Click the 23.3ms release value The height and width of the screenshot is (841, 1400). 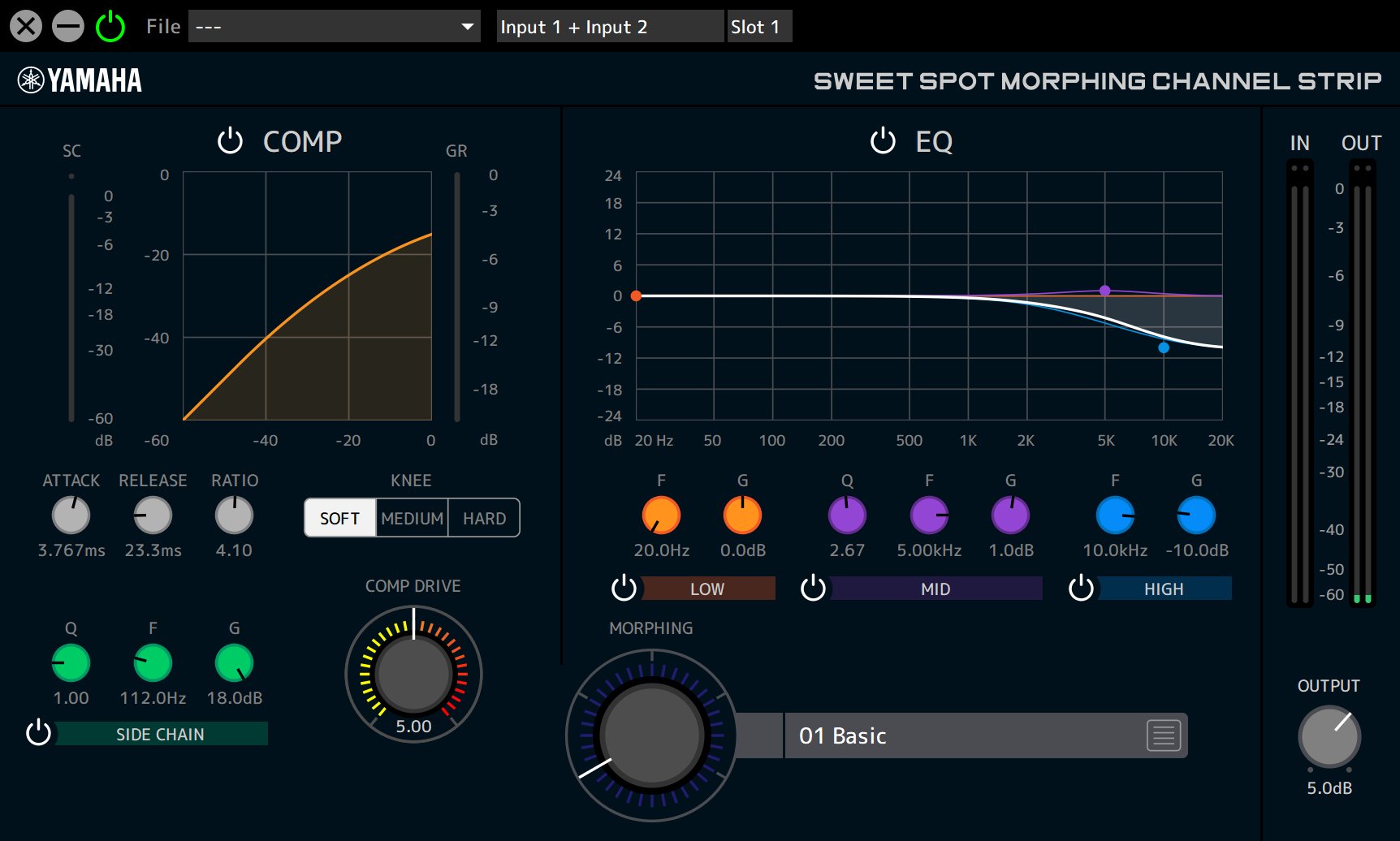[153, 550]
